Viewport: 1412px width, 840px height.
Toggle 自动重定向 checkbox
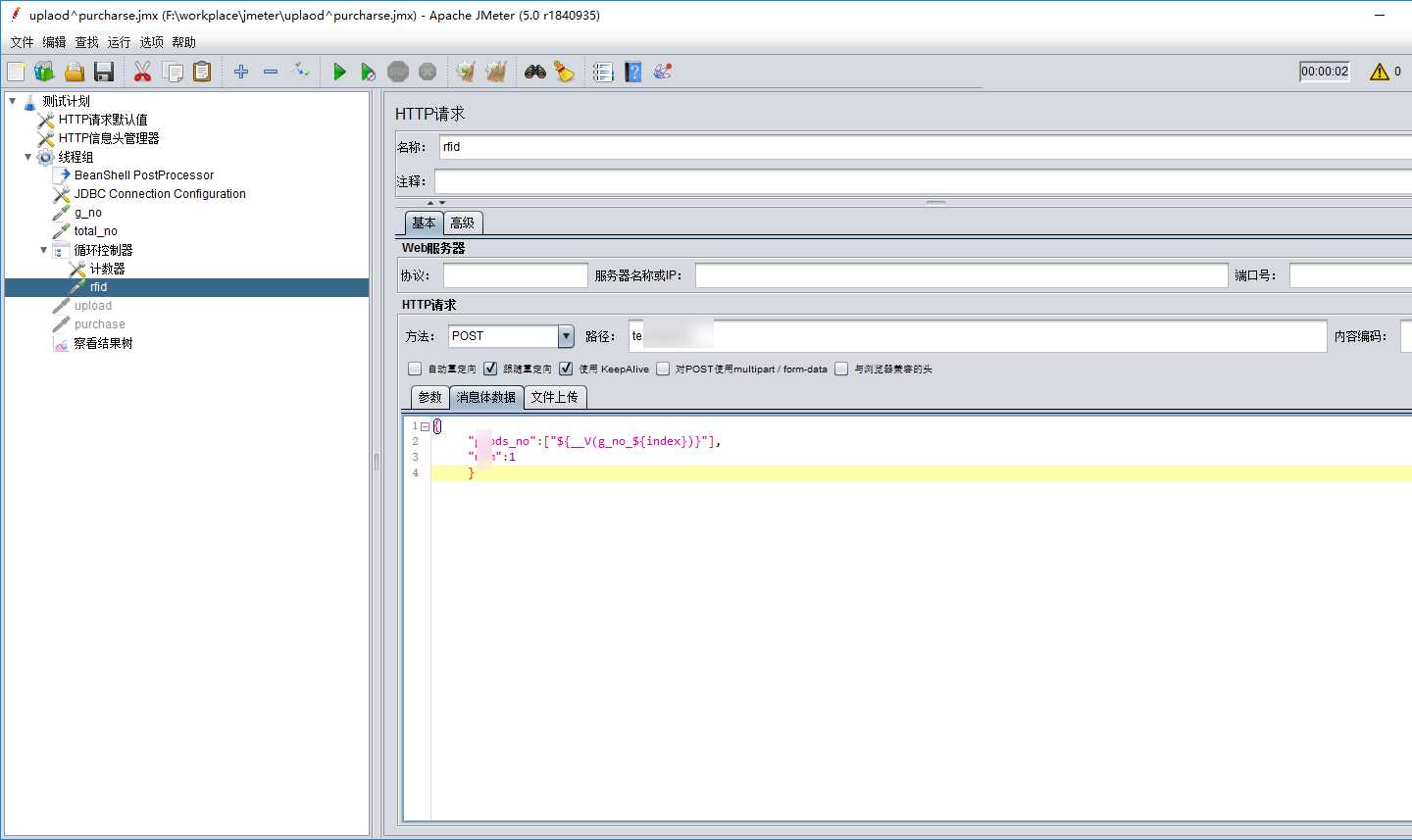point(415,369)
